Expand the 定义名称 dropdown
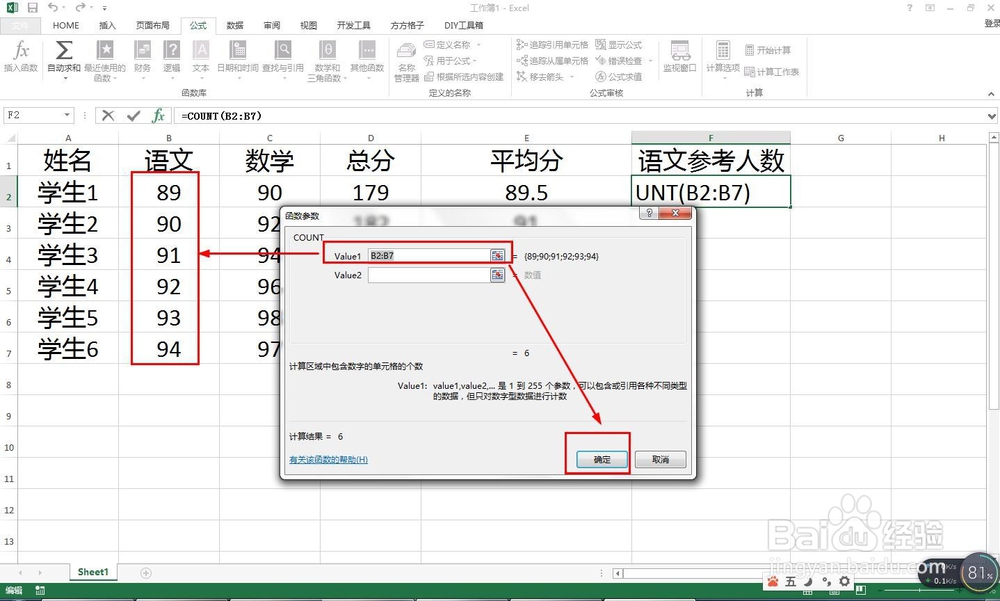 coord(479,45)
